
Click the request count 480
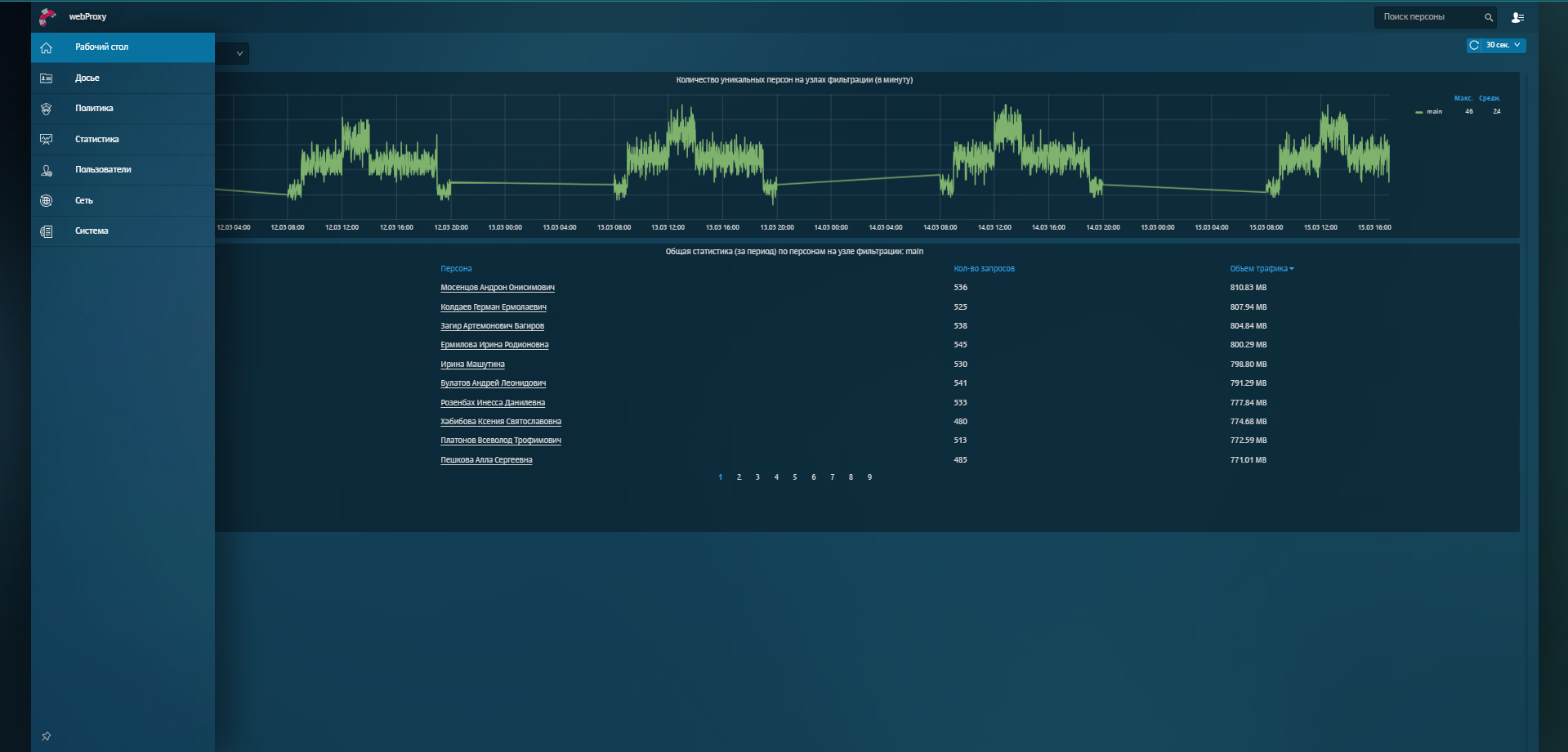click(960, 422)
